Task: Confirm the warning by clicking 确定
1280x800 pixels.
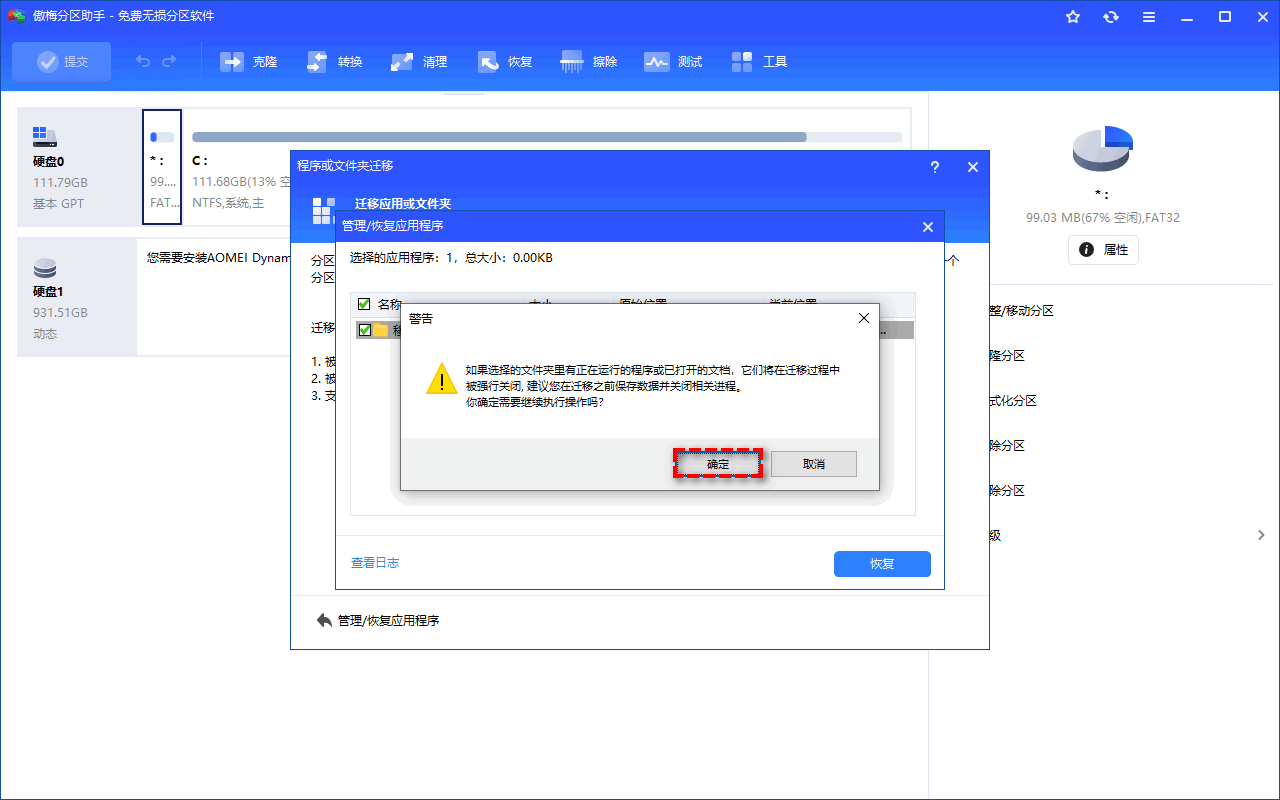Action: pyautogui.click(x=718, y=463)
